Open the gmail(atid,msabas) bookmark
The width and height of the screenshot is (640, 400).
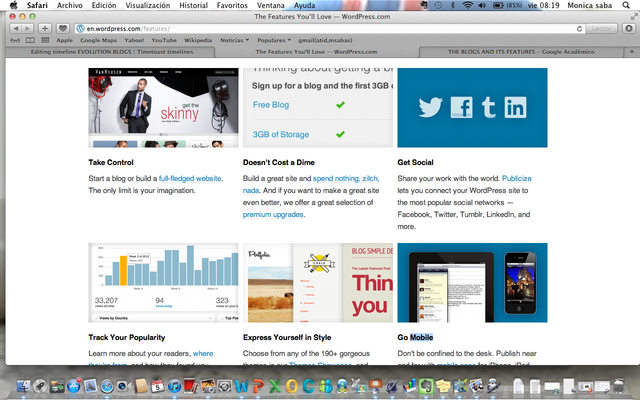tap(325, 40)
